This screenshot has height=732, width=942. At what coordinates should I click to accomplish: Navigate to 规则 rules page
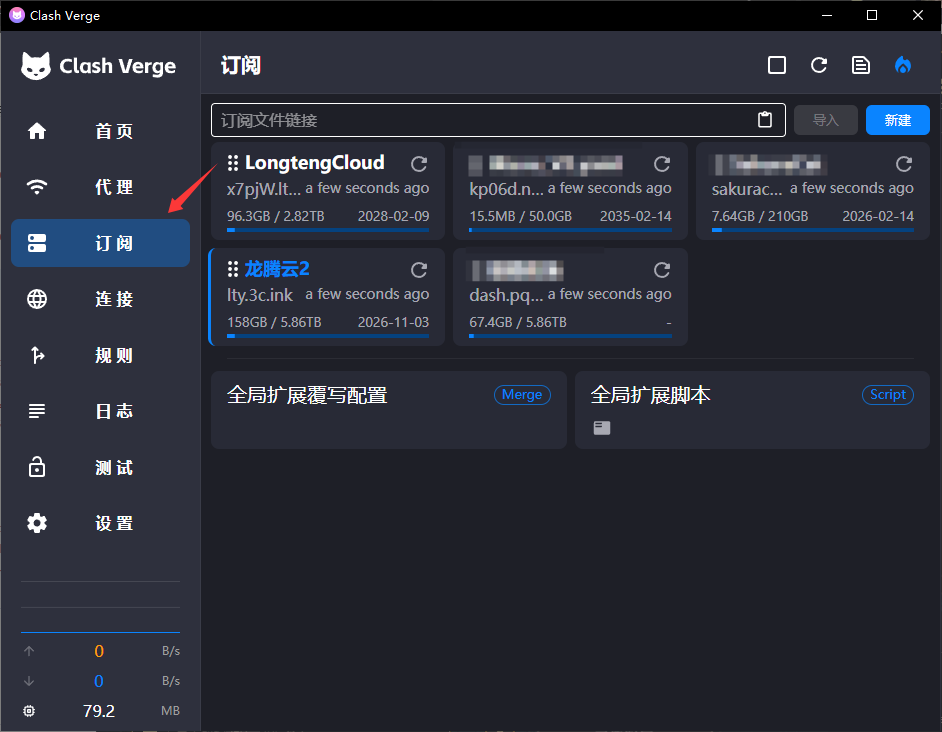[x=100, y=355]
